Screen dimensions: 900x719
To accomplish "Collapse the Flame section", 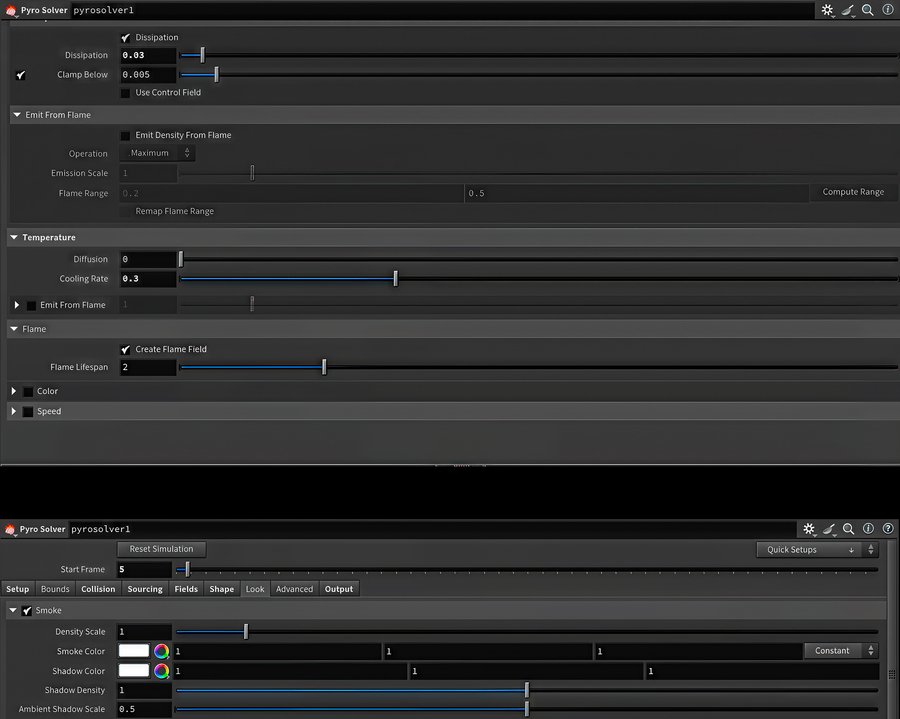I will click(14, 329).
